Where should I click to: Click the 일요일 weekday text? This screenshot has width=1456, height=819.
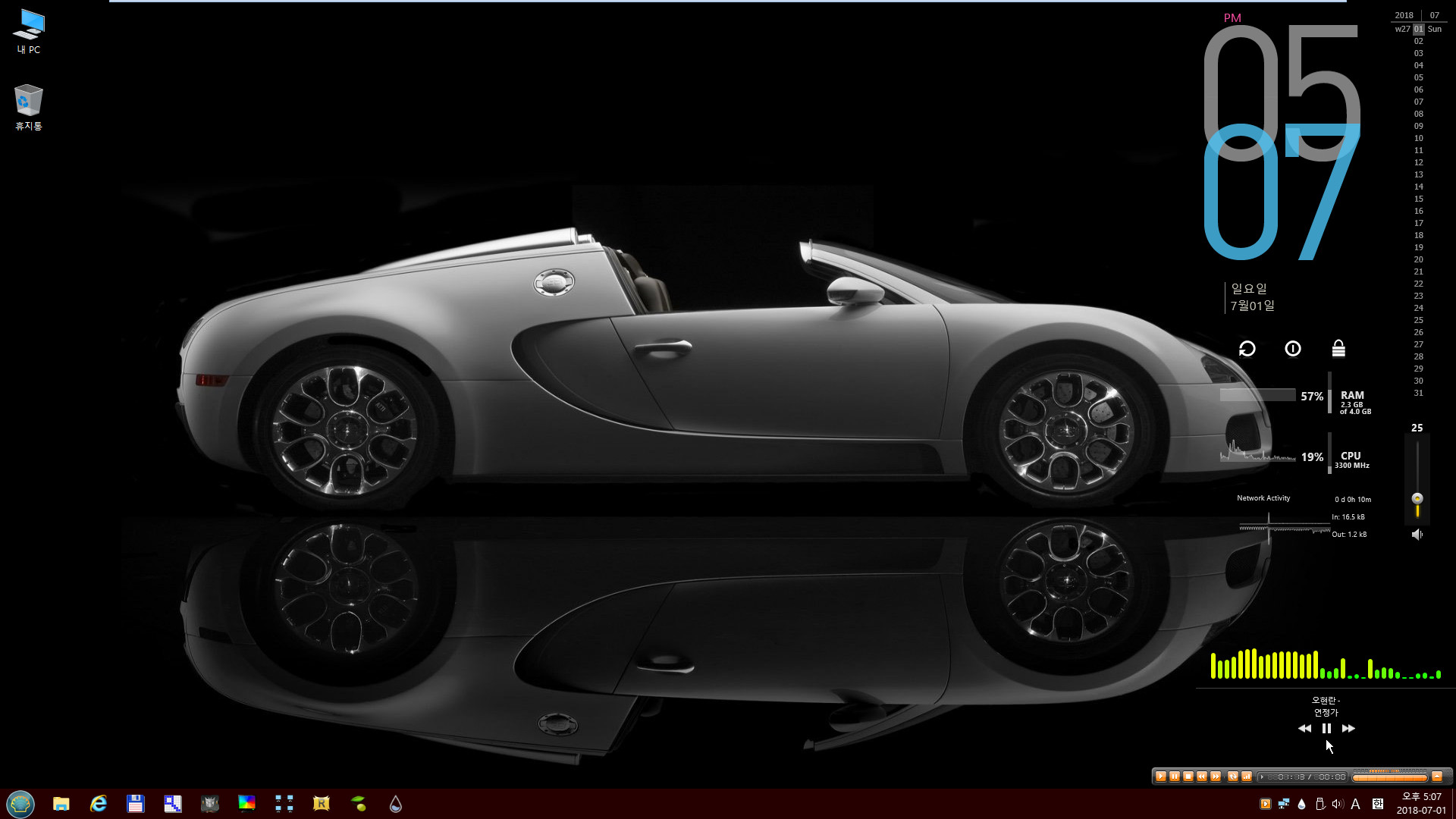(x=1249, y=289)
